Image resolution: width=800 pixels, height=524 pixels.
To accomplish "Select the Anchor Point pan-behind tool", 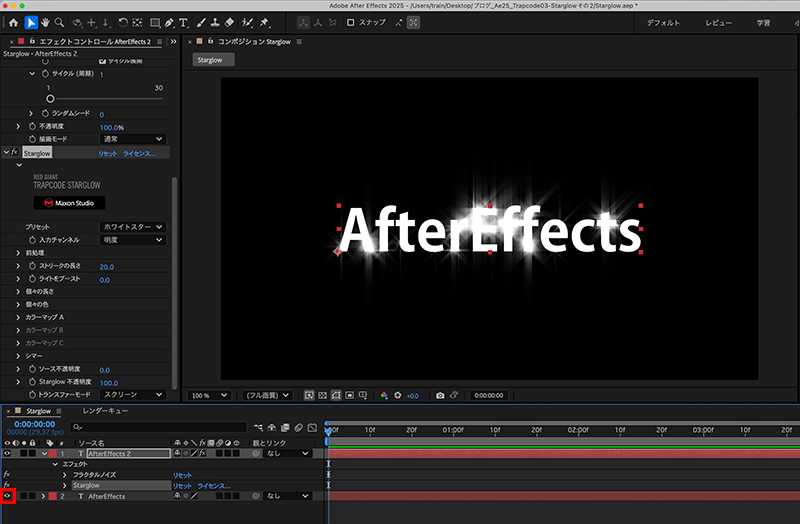I will (x=137, y=22).
